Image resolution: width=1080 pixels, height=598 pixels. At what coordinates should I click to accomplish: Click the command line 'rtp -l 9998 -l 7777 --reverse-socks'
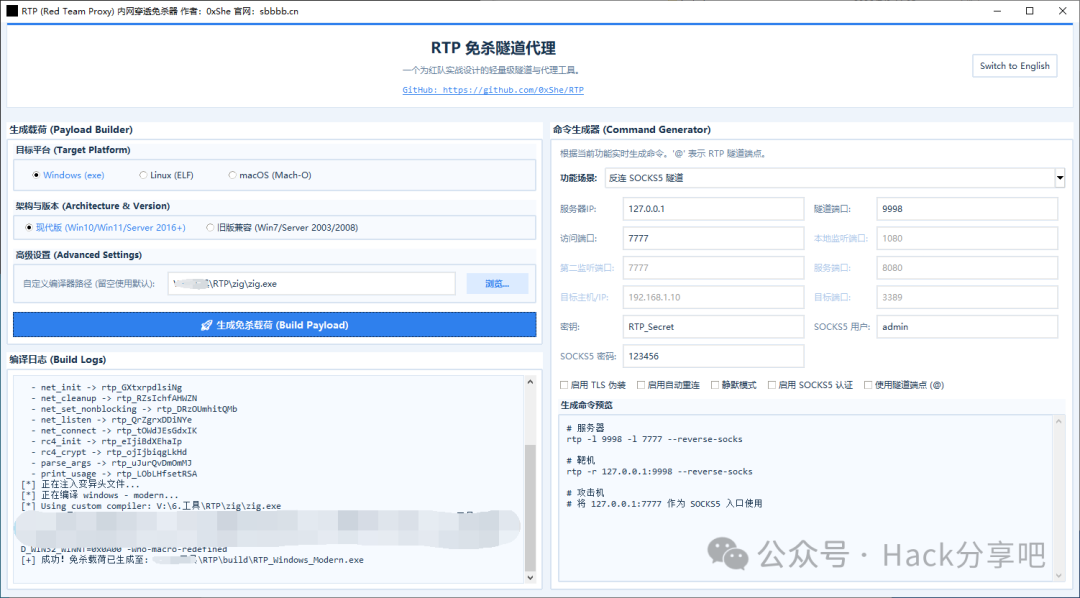point(654,439)
